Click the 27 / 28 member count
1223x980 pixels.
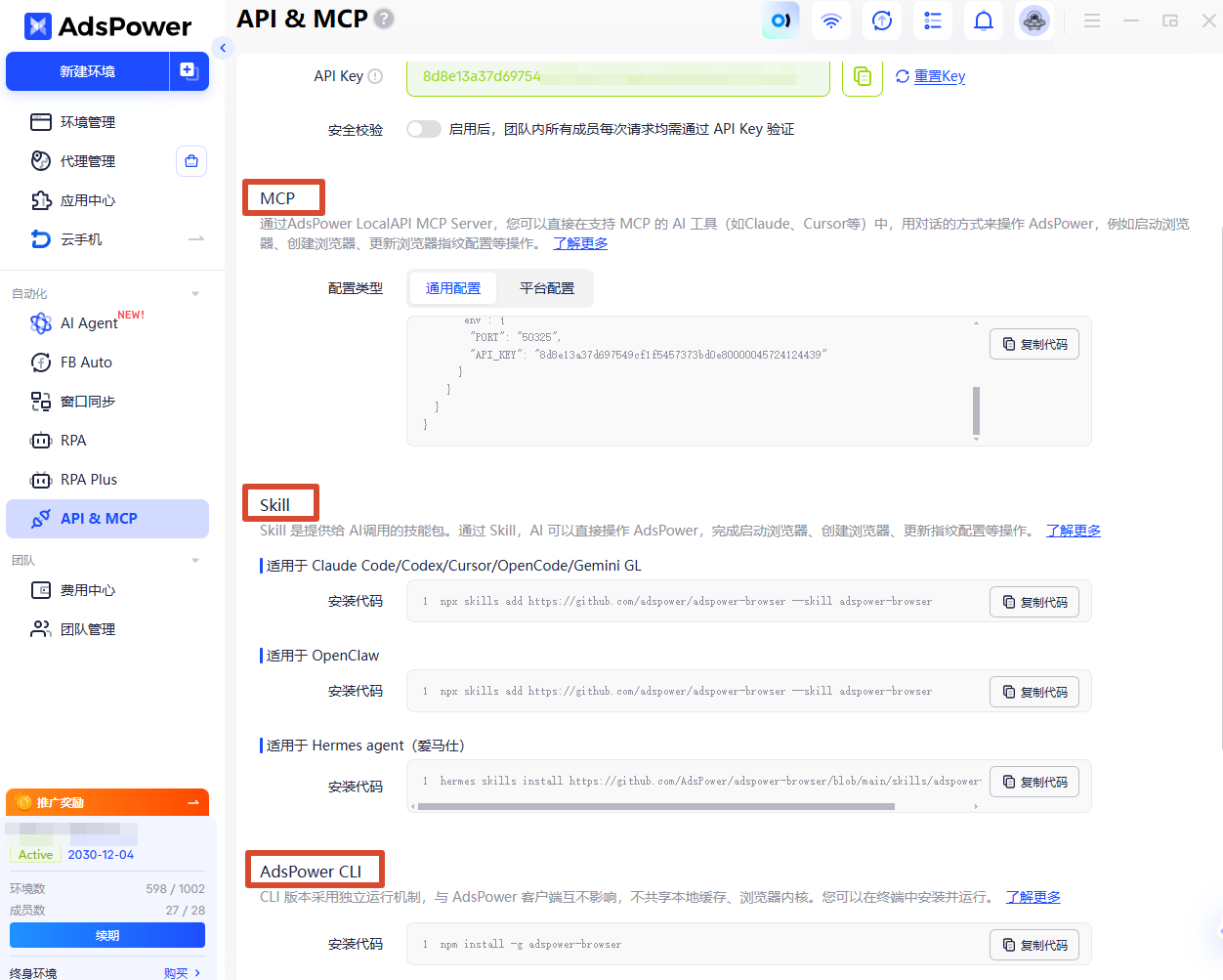[x=186, y=911]
